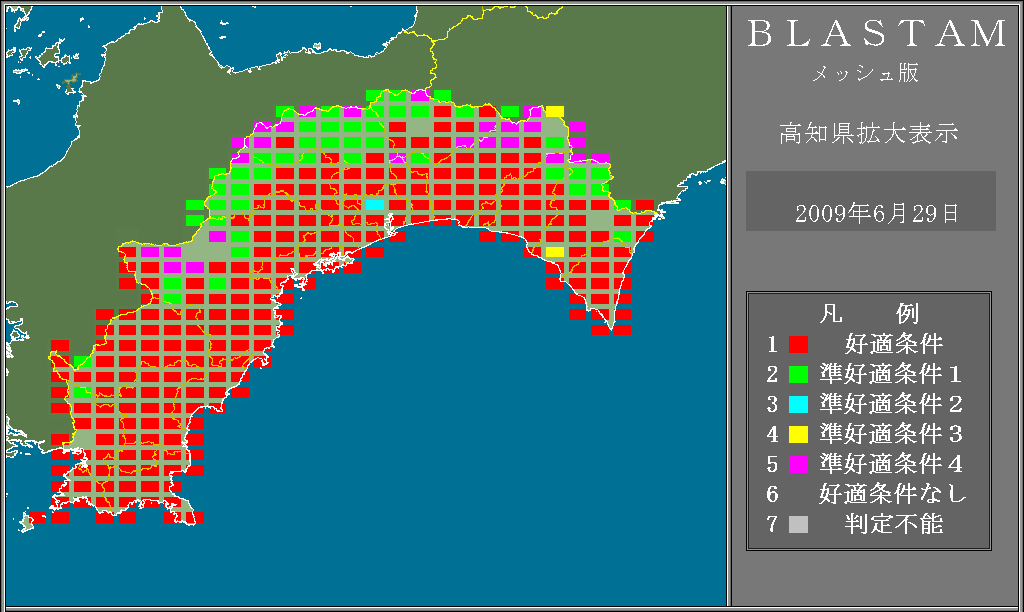Click the gray legend swatch for 判定不能

pyautogui.click(x=798, y=524)
